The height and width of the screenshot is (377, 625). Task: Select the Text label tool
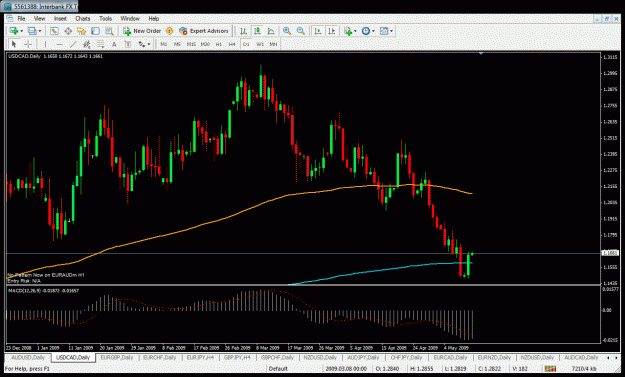(128, 44)
